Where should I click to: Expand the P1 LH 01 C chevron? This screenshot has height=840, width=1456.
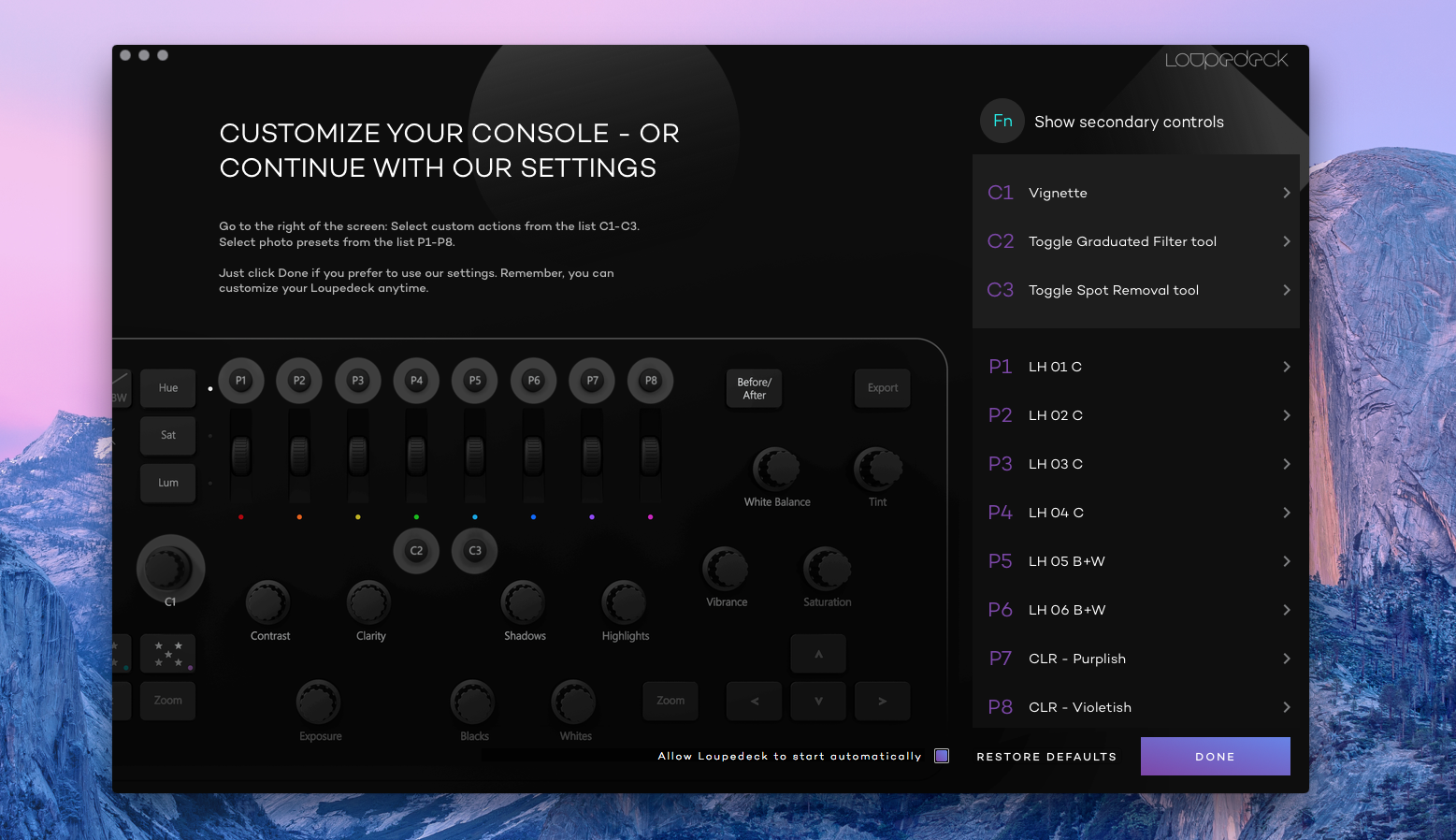click(x=1287, y=367)
